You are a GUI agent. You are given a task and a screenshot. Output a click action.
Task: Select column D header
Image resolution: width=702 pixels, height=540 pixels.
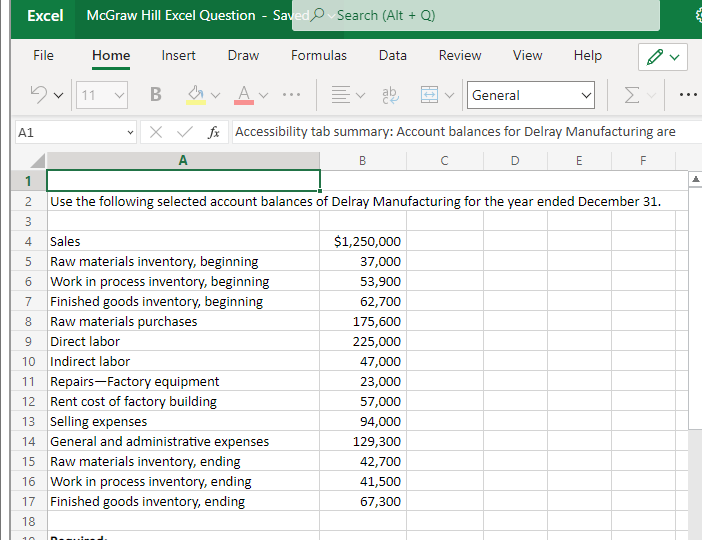pos(515,161)
